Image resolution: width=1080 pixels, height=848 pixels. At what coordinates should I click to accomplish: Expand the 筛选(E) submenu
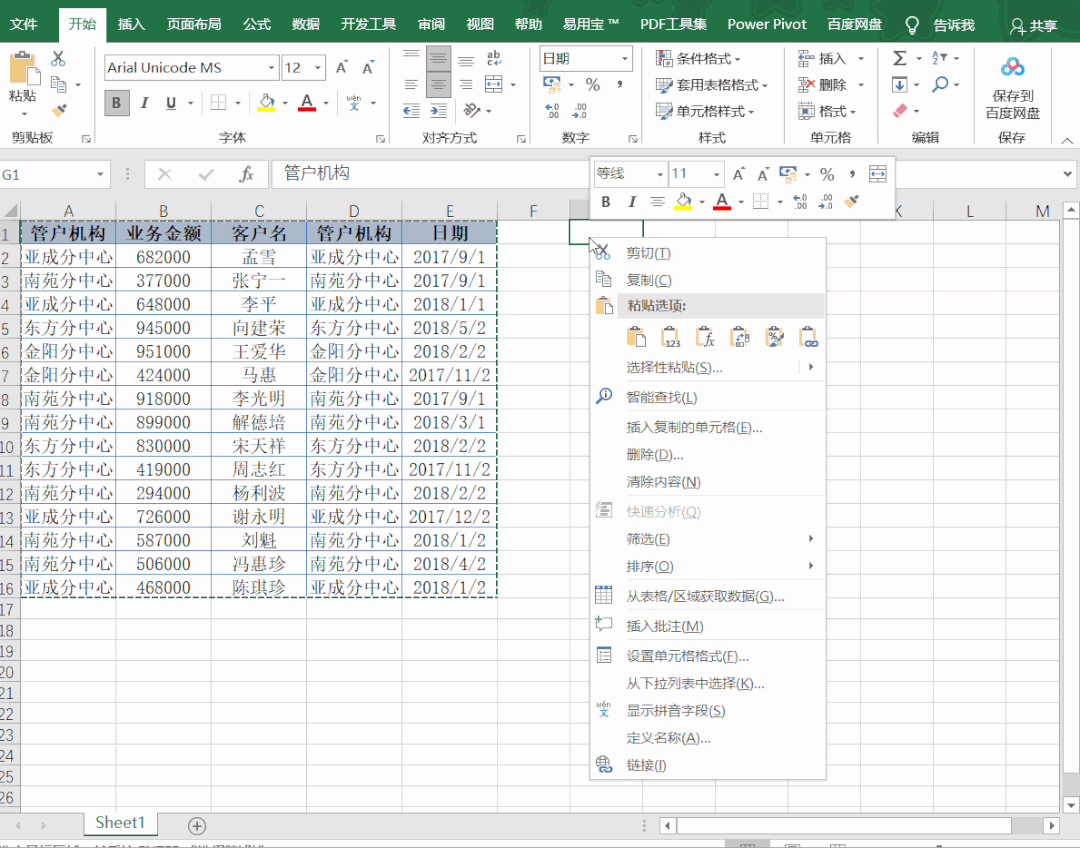coord(708,539)
